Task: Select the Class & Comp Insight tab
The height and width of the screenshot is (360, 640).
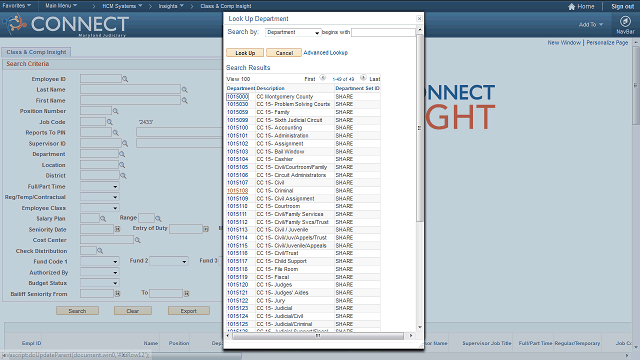Action: 36,52
